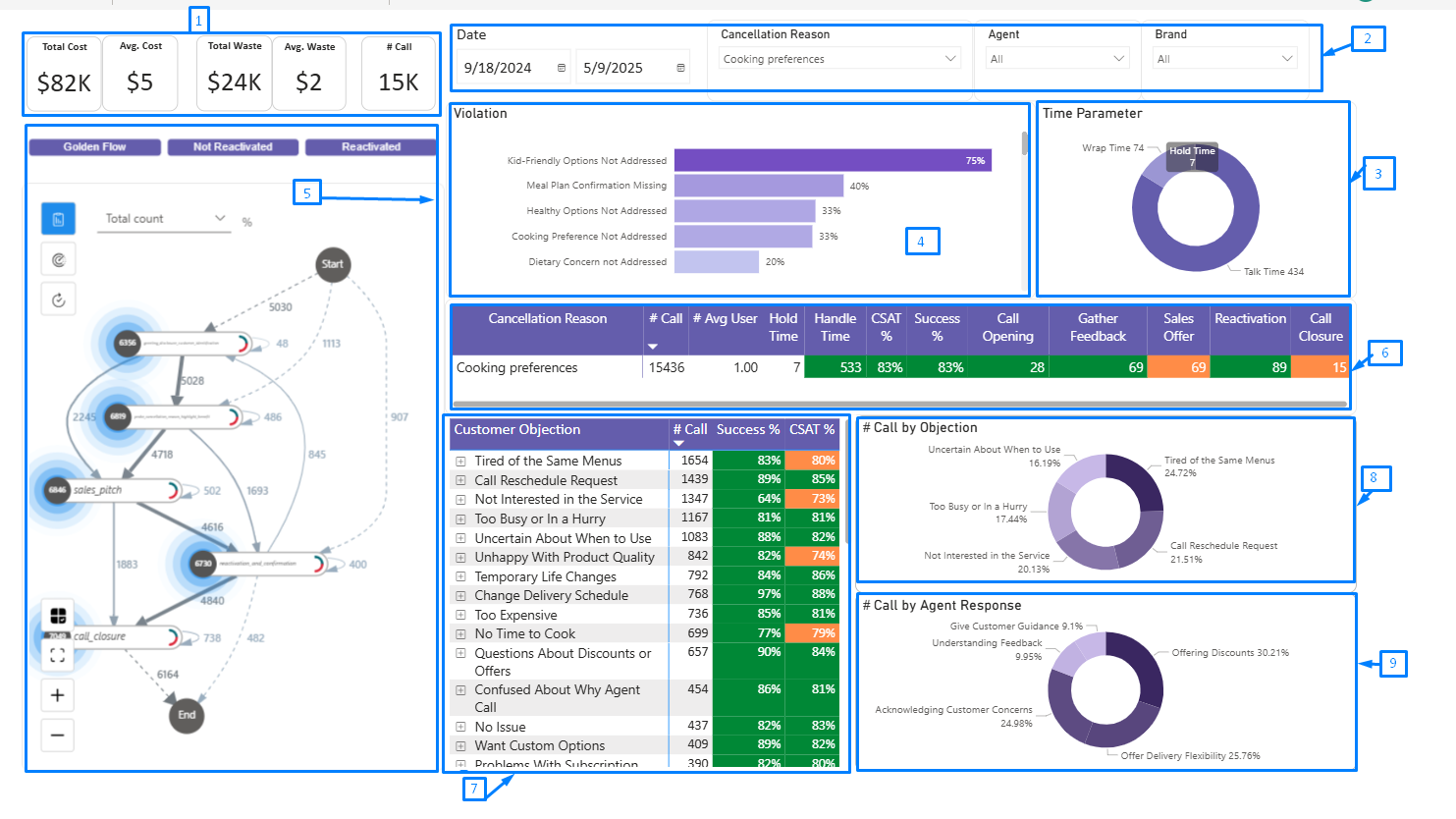1456x819 pixels.
Task: Open calendar picker for the 5/9/2025 date
Action: tap(680, 67)
